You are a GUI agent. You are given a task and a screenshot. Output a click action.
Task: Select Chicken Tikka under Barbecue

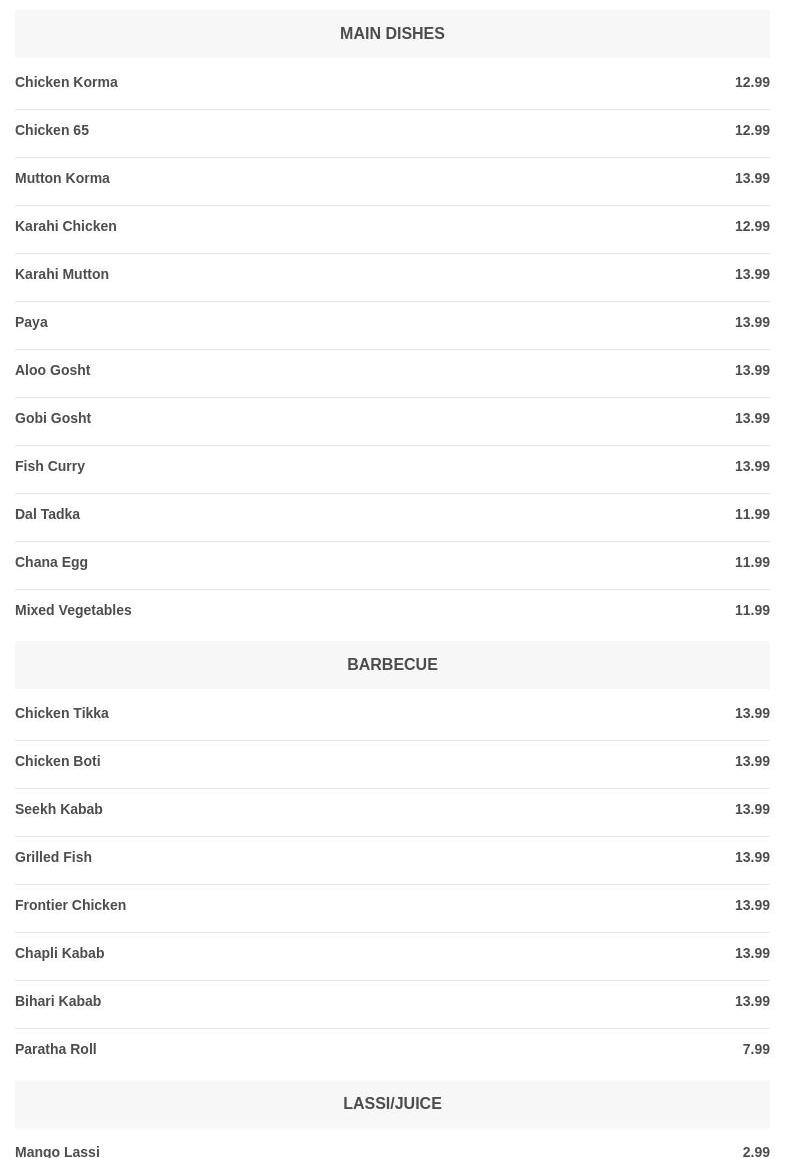(x=62, y=713)
